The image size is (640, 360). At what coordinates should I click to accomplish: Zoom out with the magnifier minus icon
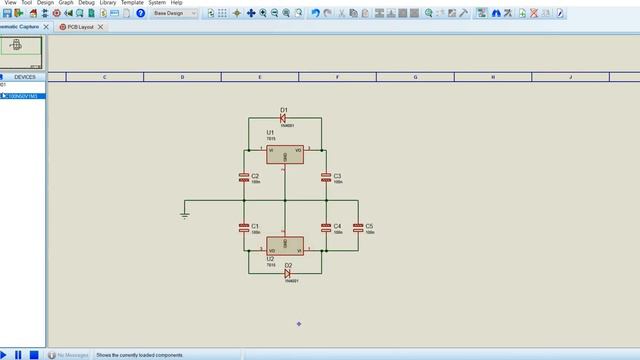(275, 13)
